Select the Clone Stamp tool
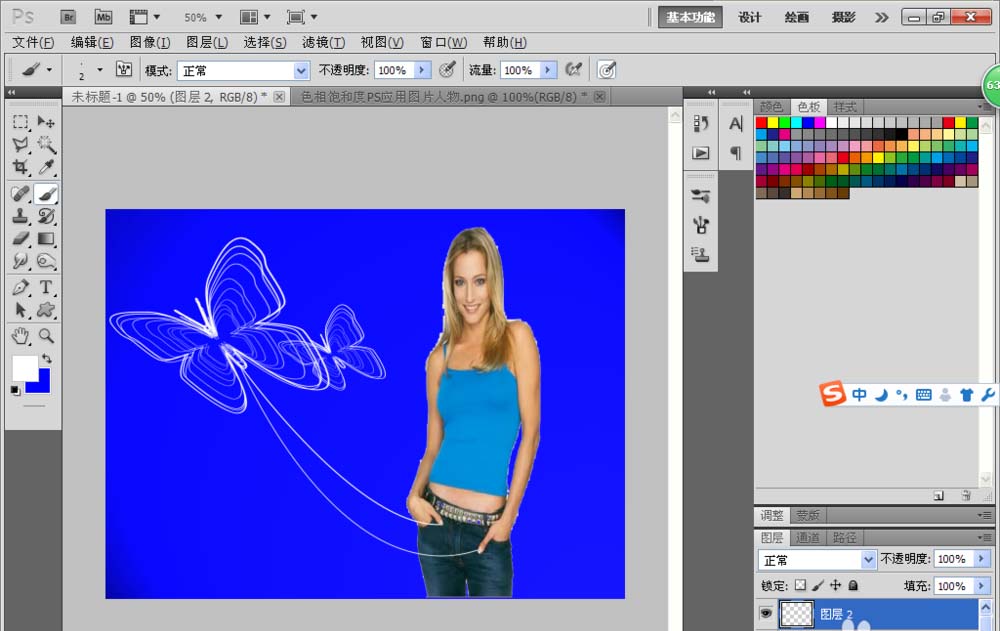Viewport: 1000px width, 631px height. click(20, 215)
